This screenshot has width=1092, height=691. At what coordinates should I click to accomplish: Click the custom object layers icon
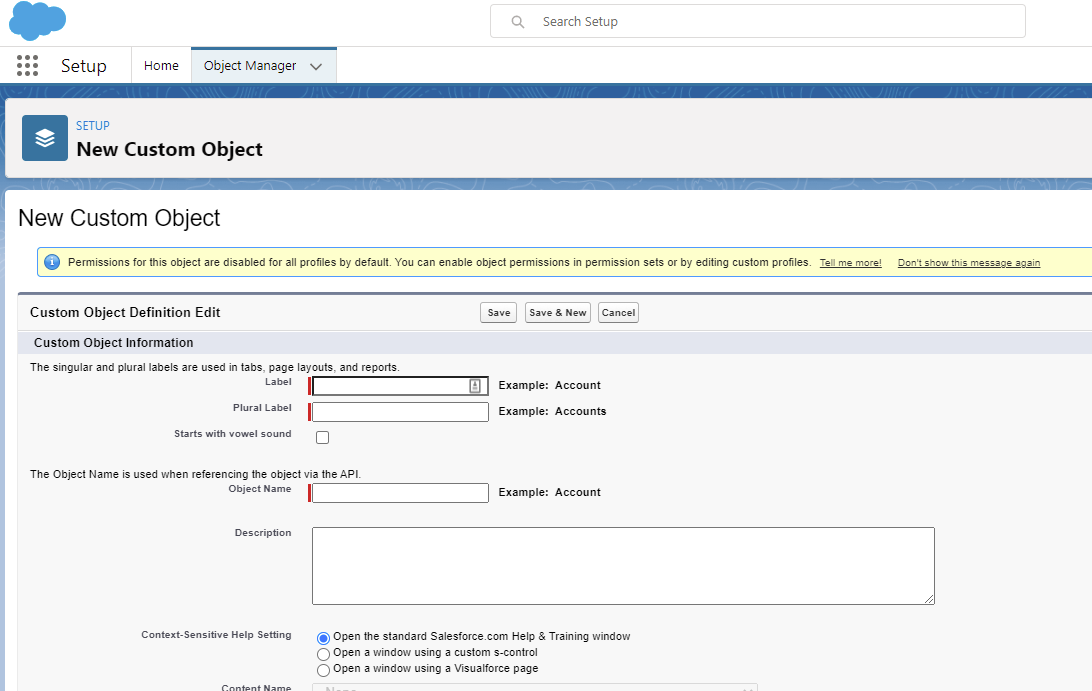tap(45, 138)
